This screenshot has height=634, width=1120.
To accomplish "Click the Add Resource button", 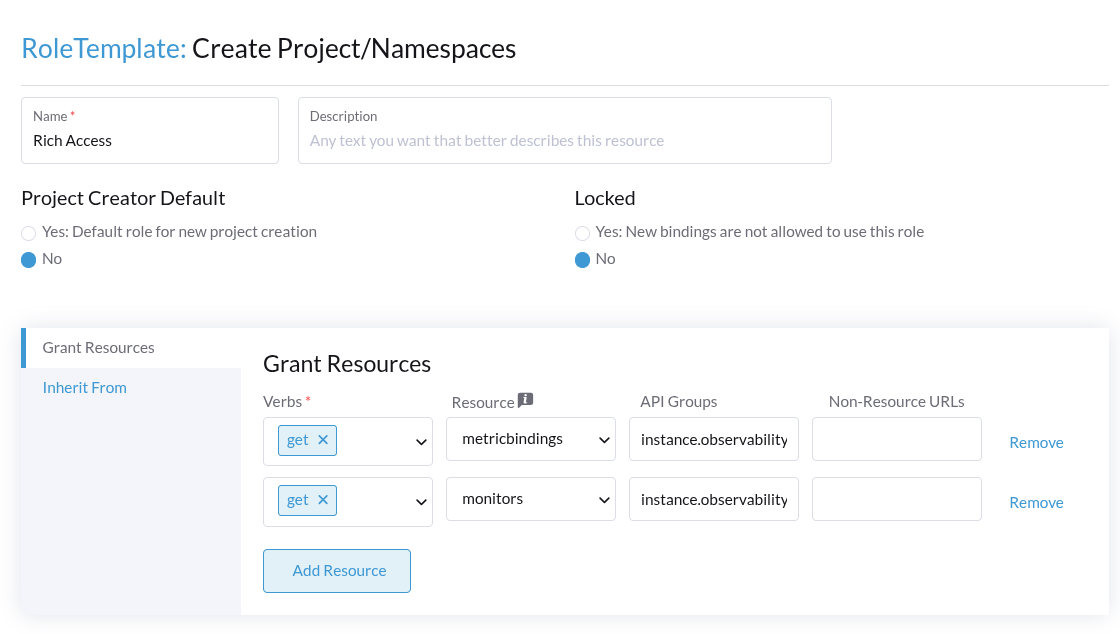I will click(337, 570).
